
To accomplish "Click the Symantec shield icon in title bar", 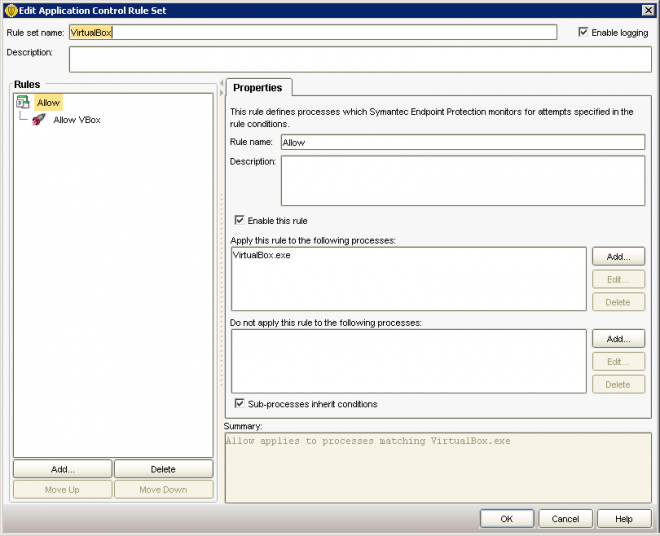I will point(11,11).
